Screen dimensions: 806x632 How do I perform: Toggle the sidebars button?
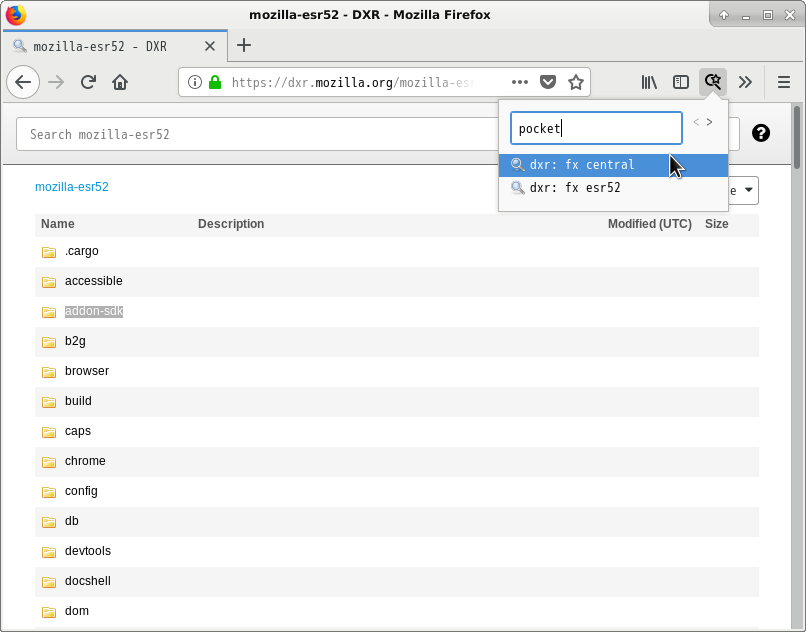click(681, 82)
